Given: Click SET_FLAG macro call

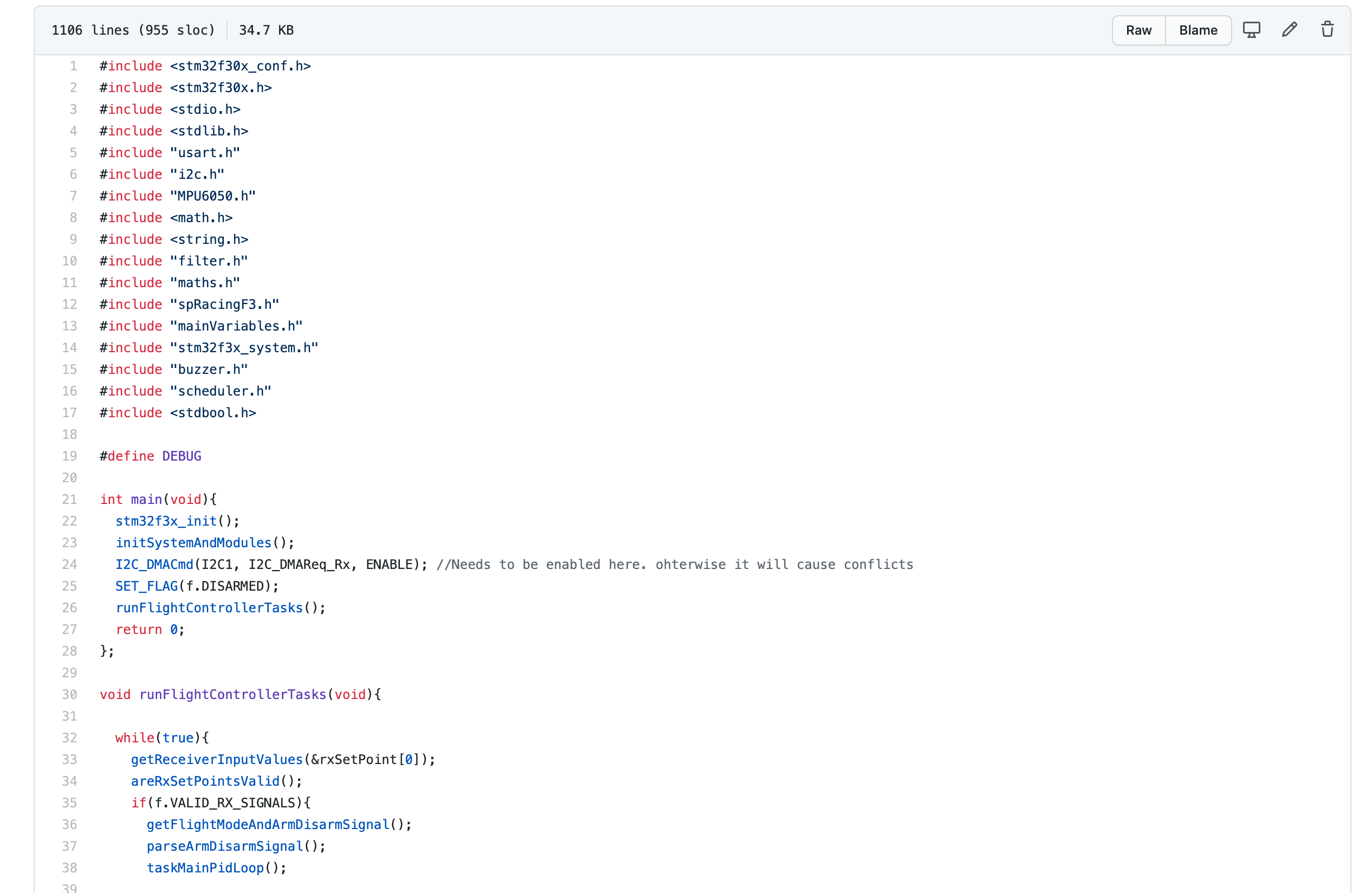Looking at the screenshot, I should coord(146,586).
